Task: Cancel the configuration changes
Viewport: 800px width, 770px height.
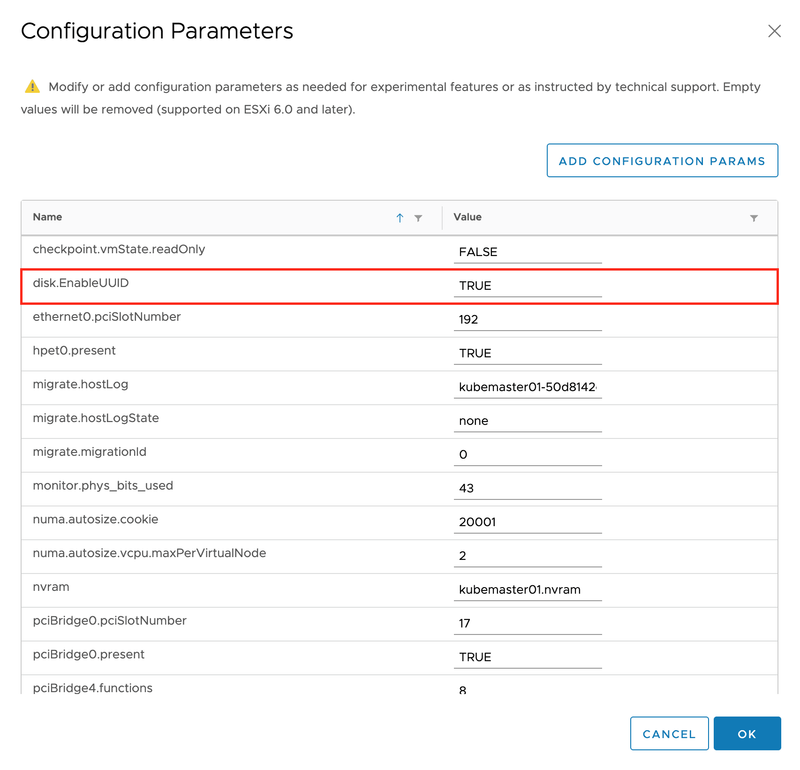Action: tap(669, 734)
